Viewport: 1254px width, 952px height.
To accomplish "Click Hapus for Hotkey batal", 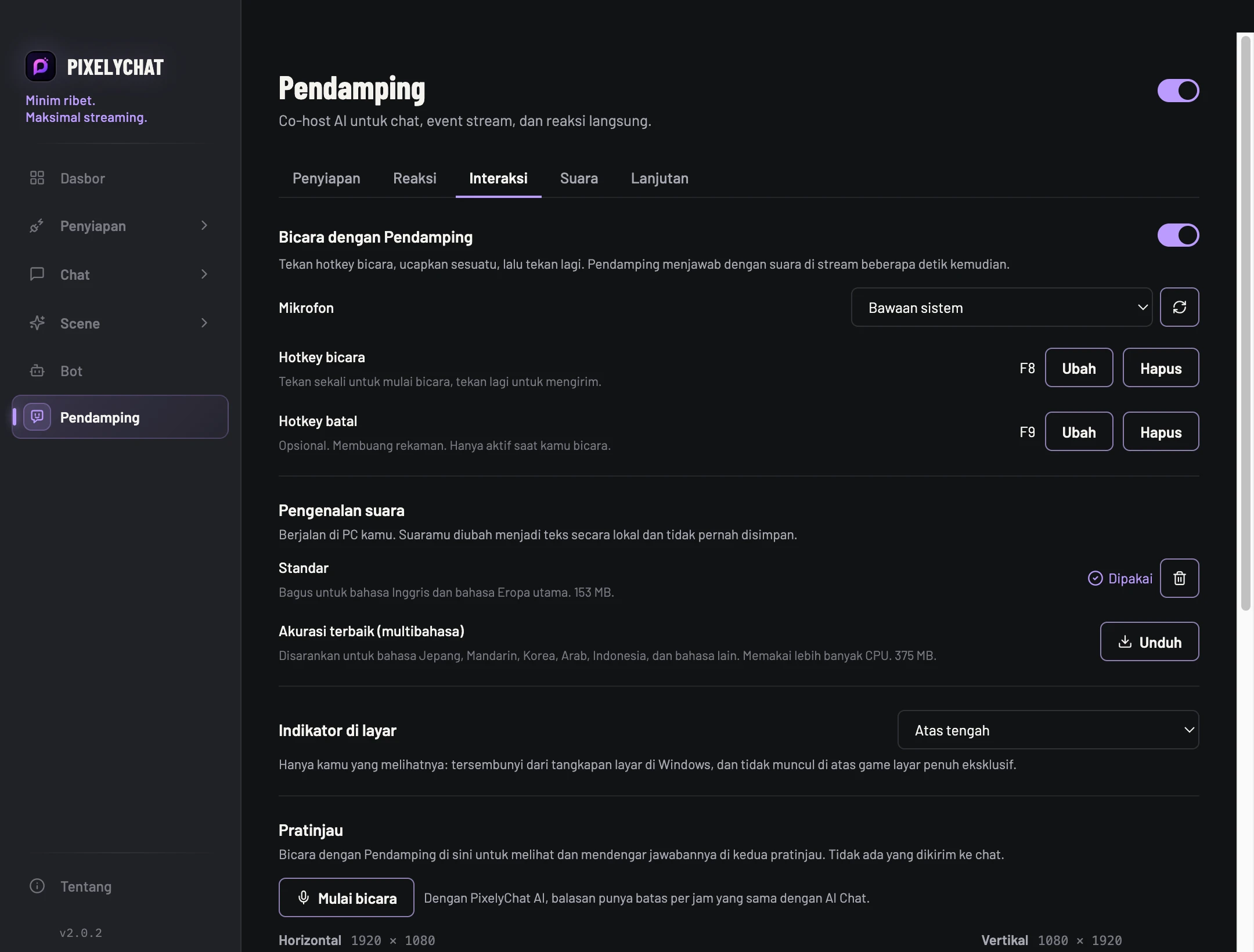I will [x=1161, y=432].
